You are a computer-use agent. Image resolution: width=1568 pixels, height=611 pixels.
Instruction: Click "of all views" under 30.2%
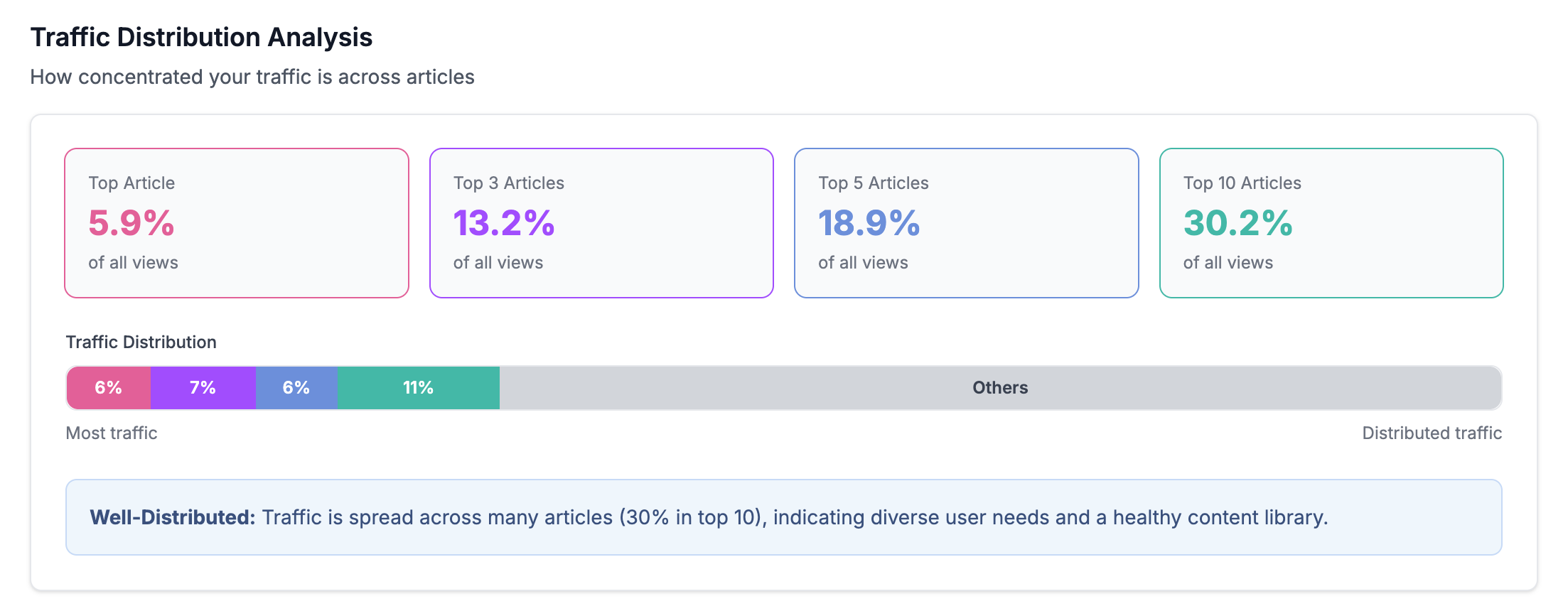(x=1228, y=263)
